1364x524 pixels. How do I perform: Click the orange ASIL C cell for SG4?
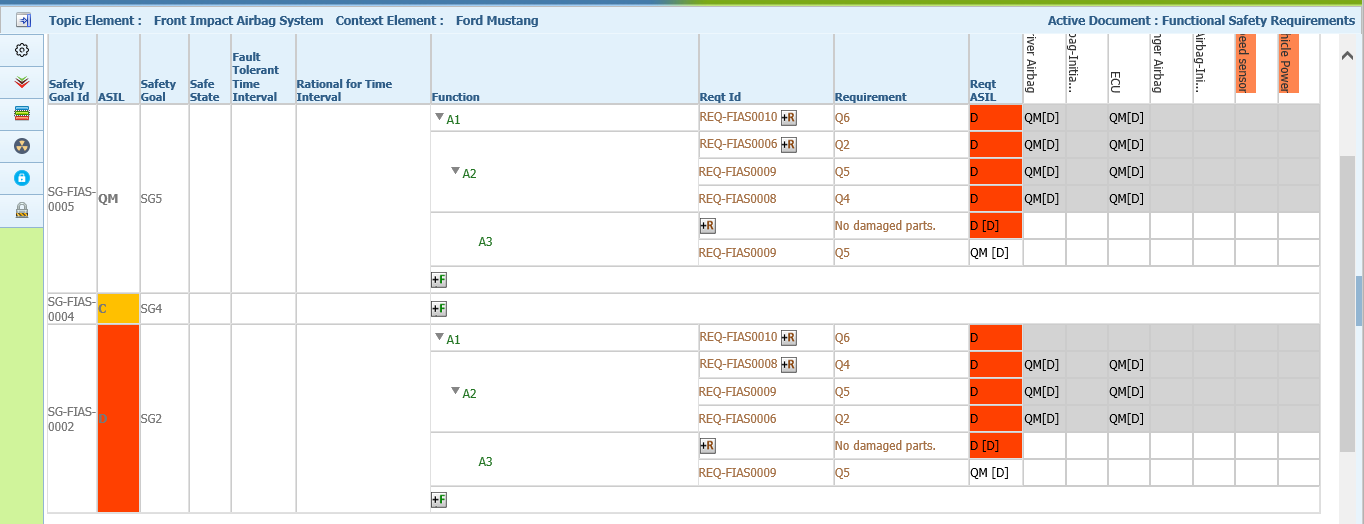point(118,309)
